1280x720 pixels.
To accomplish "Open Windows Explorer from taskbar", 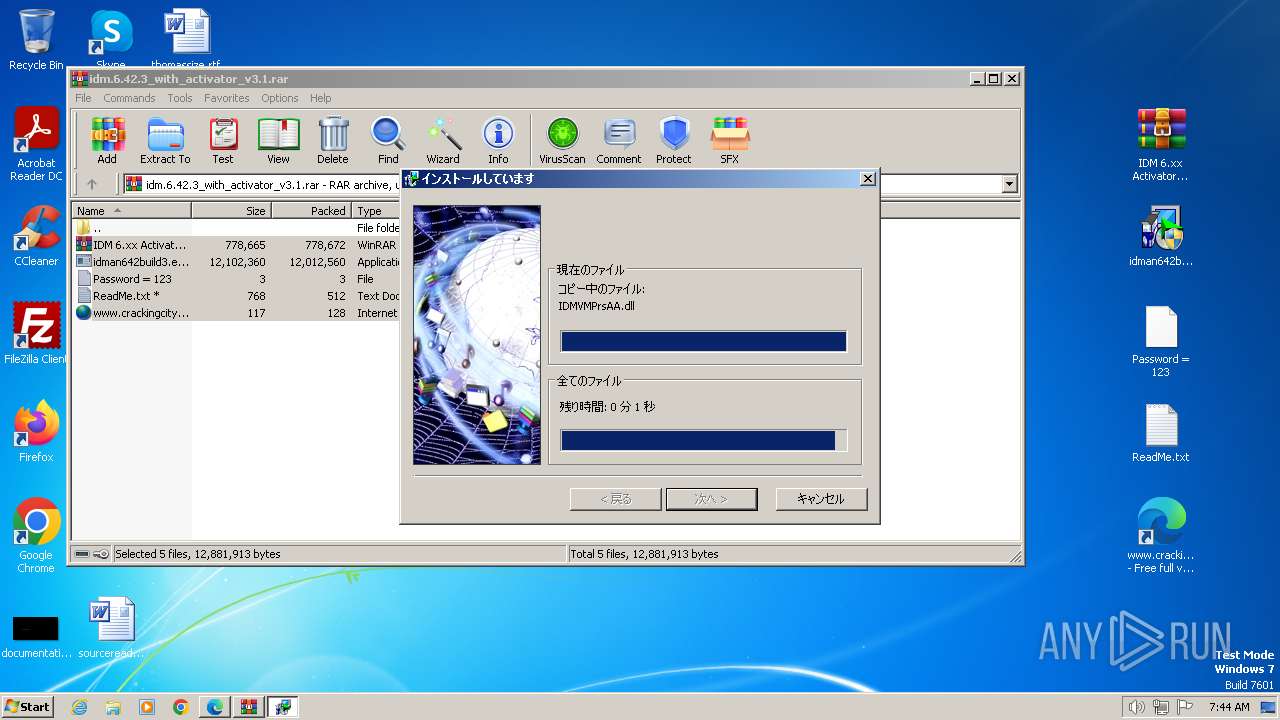I will pos(113,707).
